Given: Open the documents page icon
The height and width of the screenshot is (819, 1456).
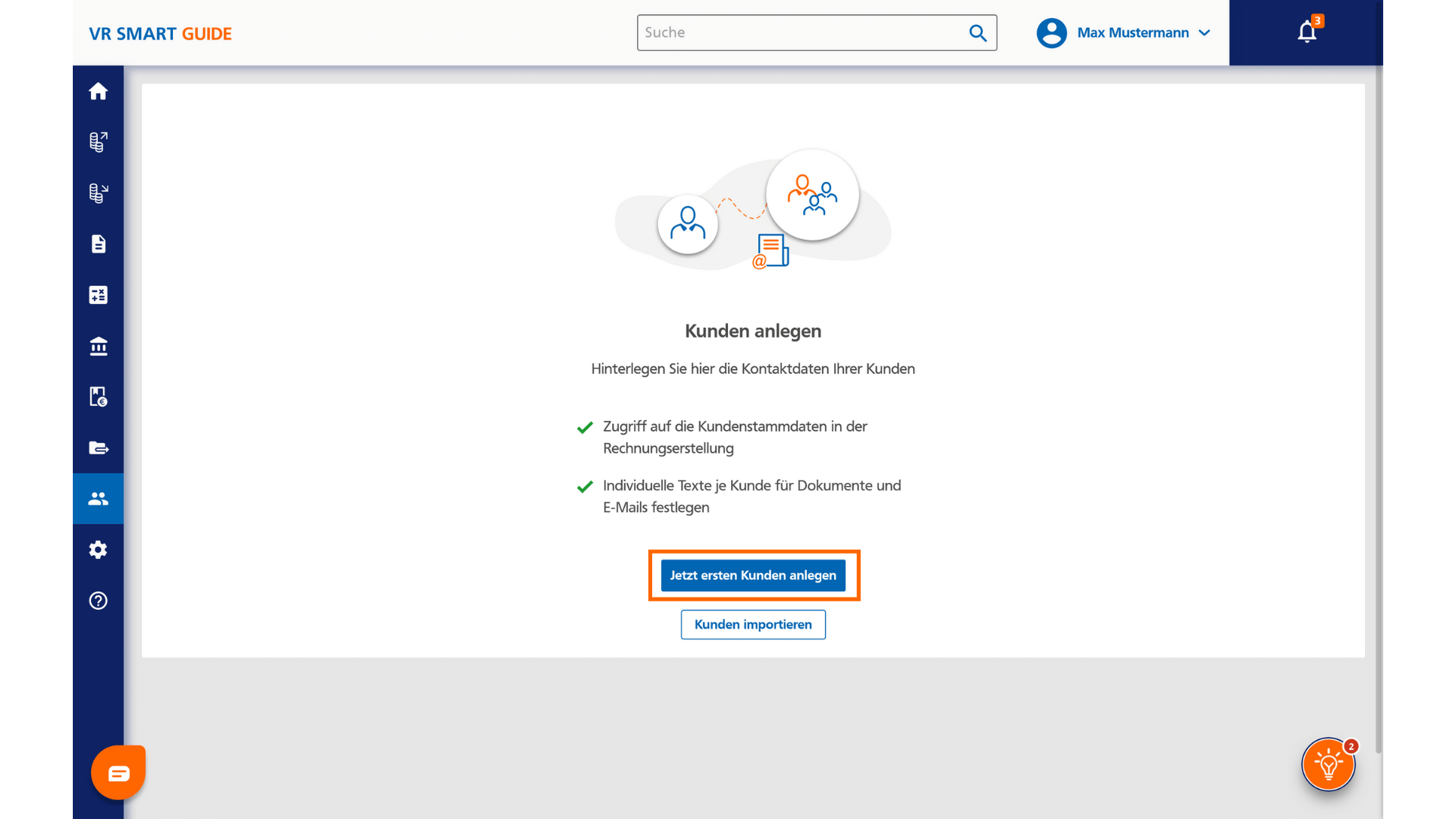Looking at the screenshot, I should [x=98, y=243].
